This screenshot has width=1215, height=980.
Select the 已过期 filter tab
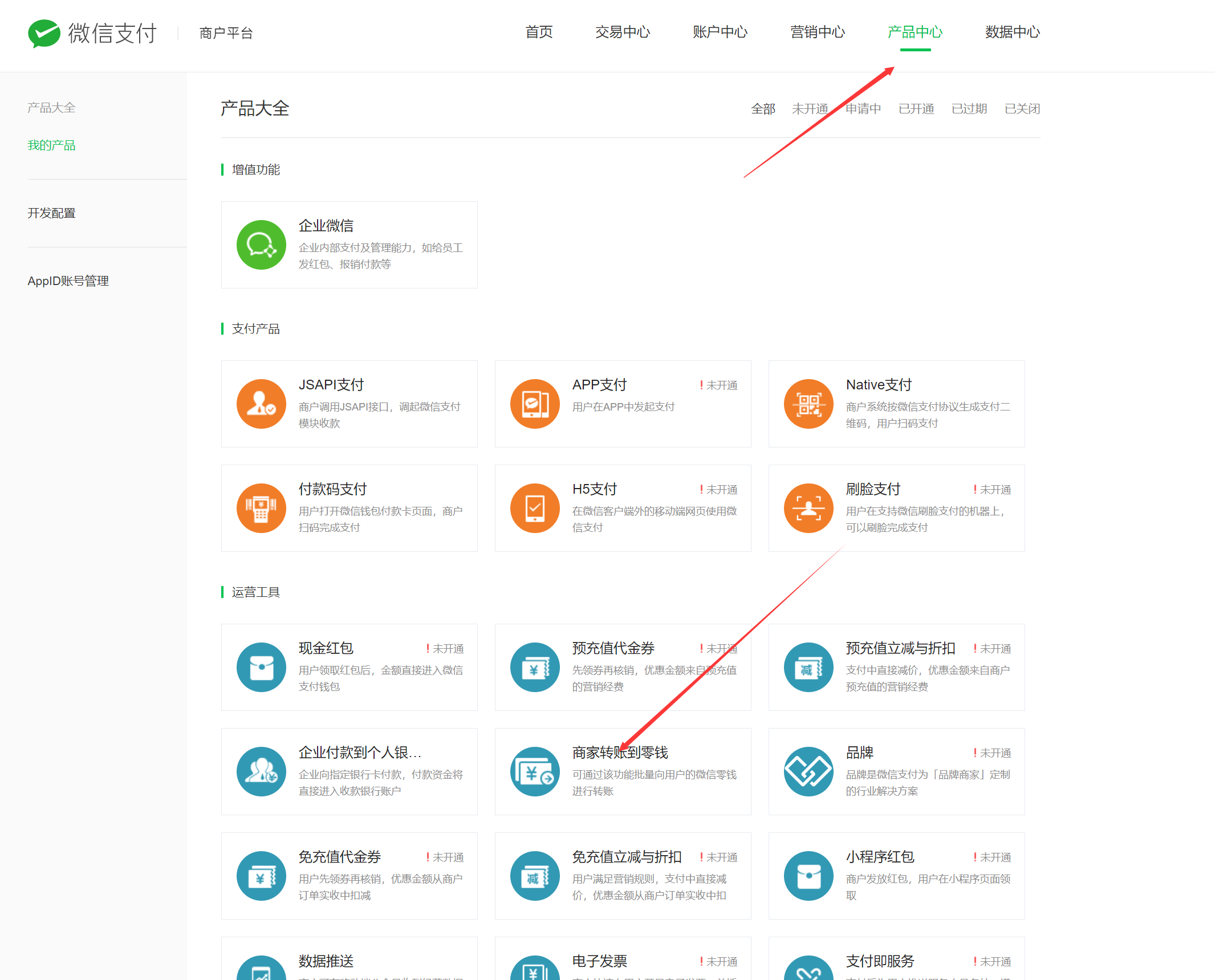[969, 109]
